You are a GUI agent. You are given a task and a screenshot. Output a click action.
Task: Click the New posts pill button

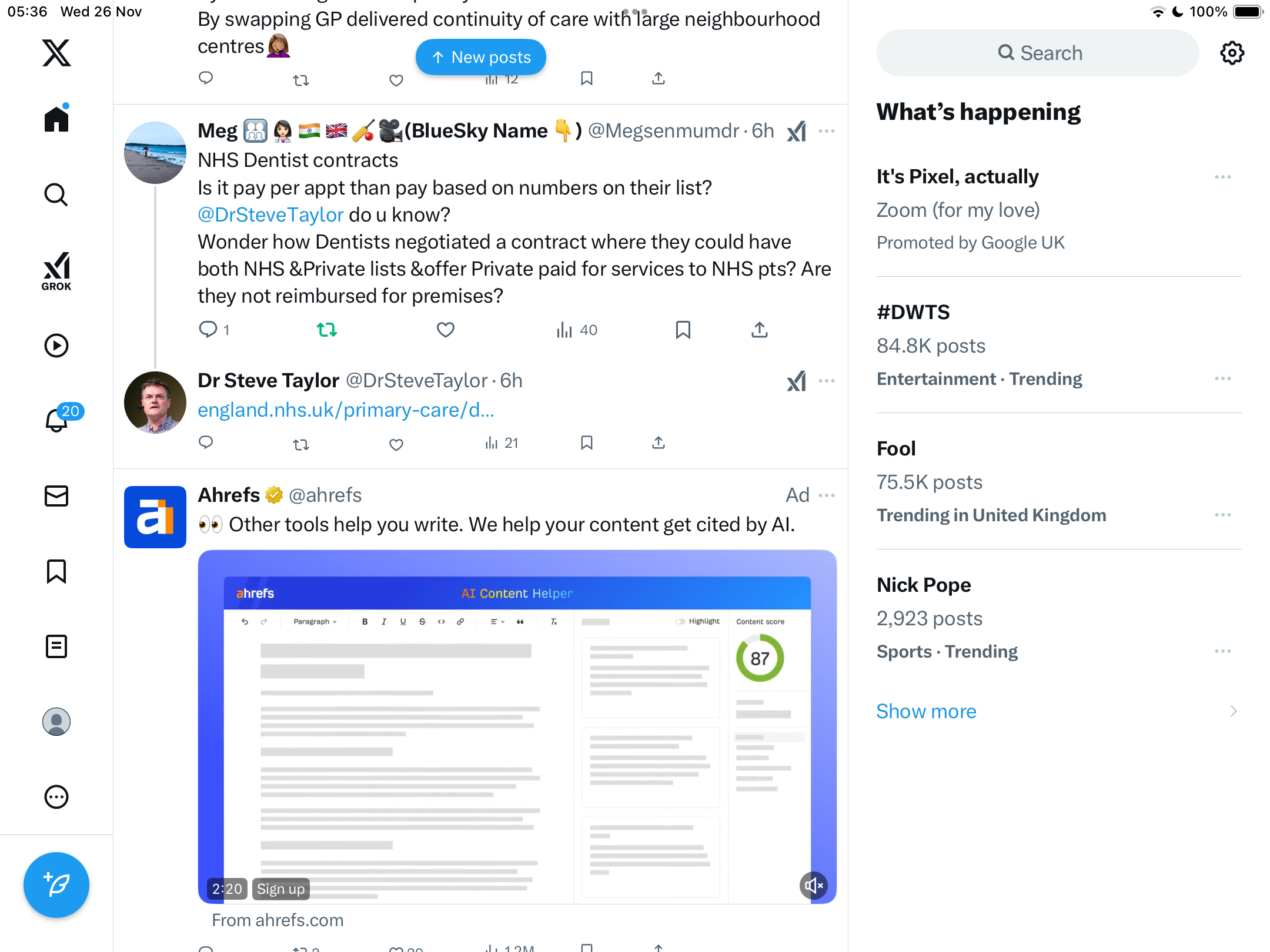pos(481,57)
